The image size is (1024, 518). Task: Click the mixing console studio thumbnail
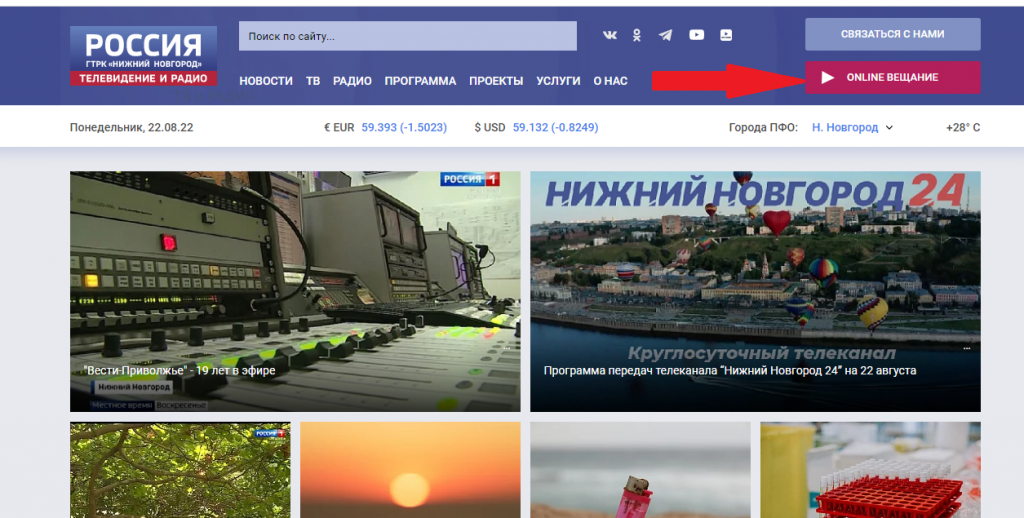[x=295, y=291]
